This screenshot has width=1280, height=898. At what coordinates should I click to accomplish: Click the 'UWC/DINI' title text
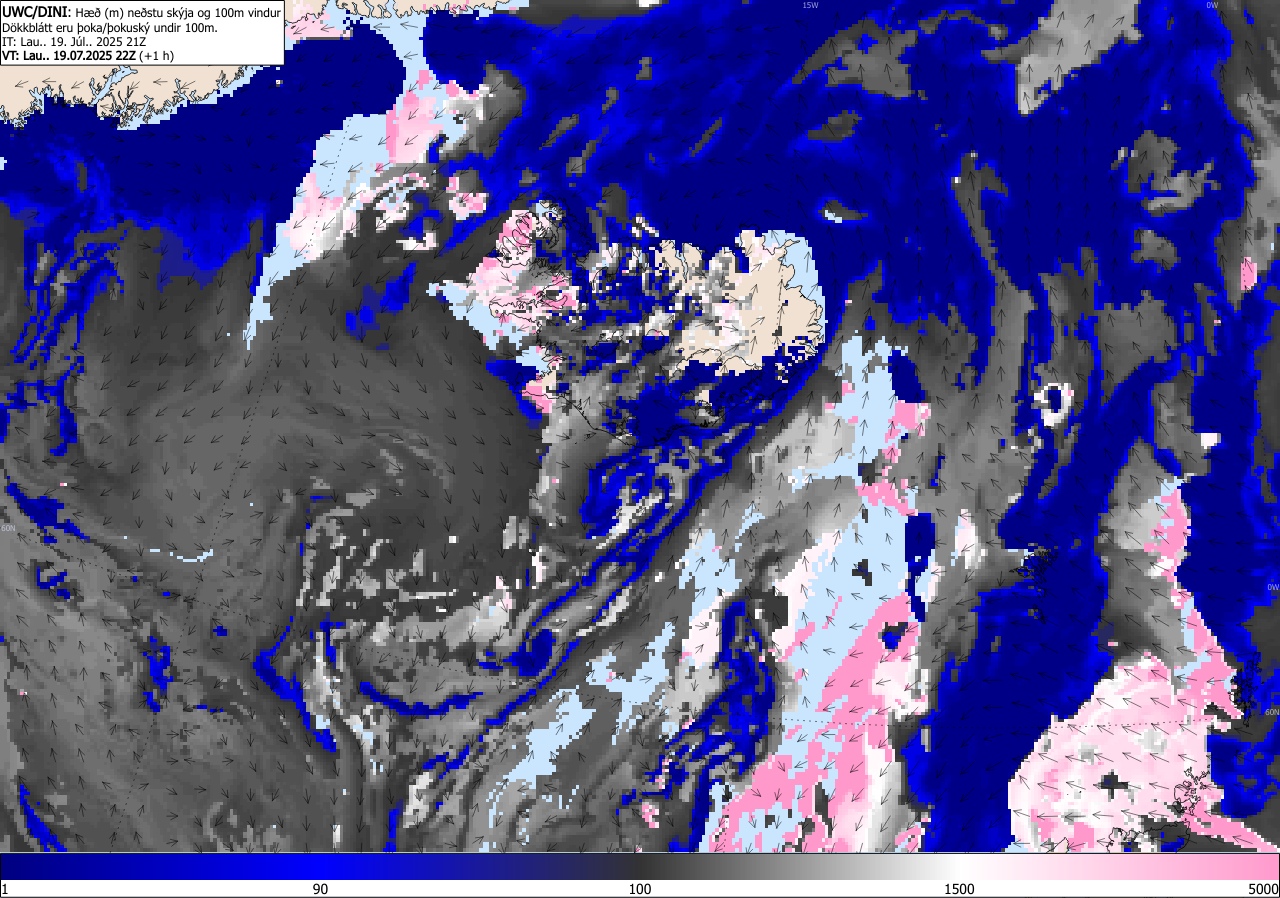tap(35, 12)
